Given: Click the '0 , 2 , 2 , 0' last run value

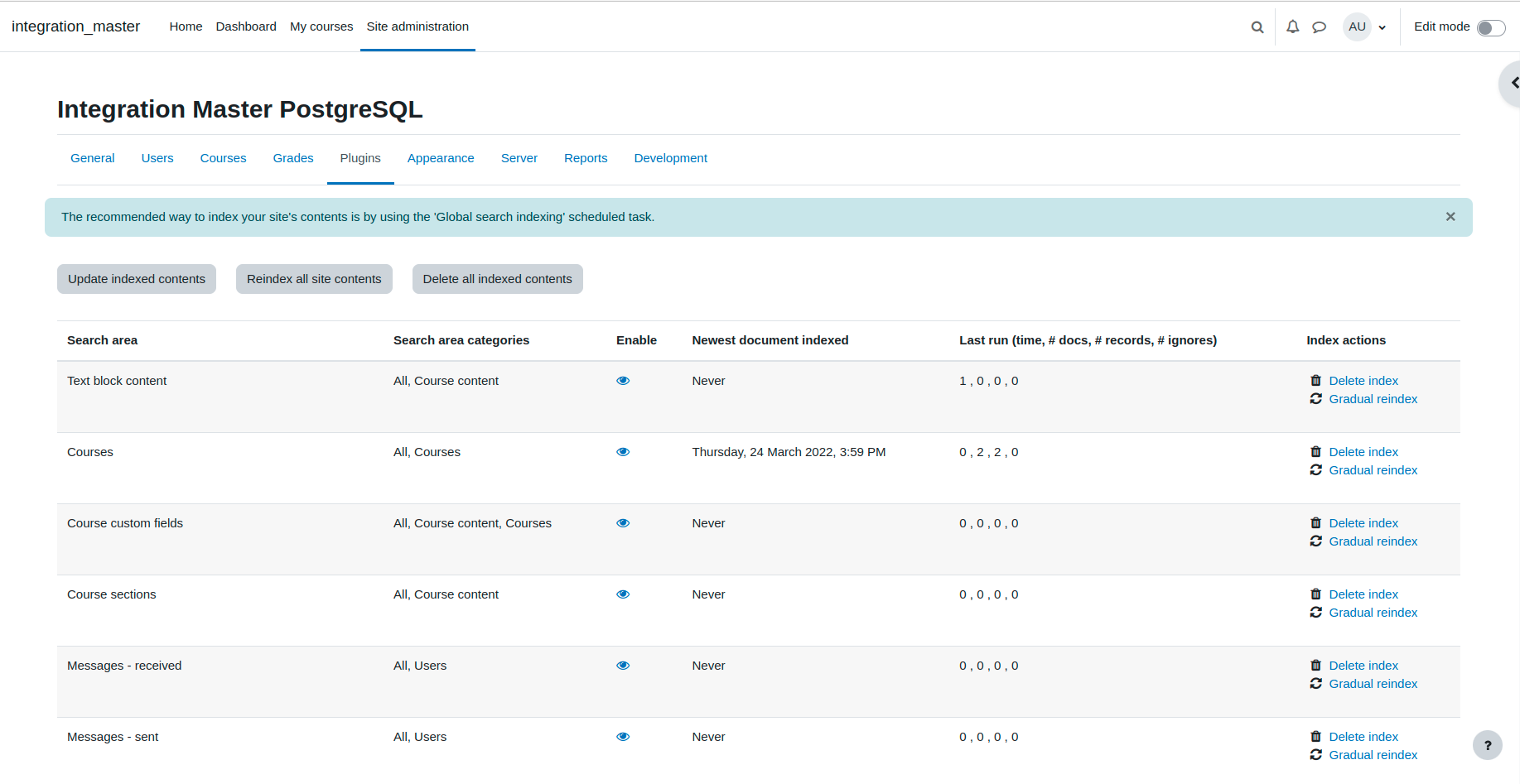Looking at the screenshot, I should 989,452.
